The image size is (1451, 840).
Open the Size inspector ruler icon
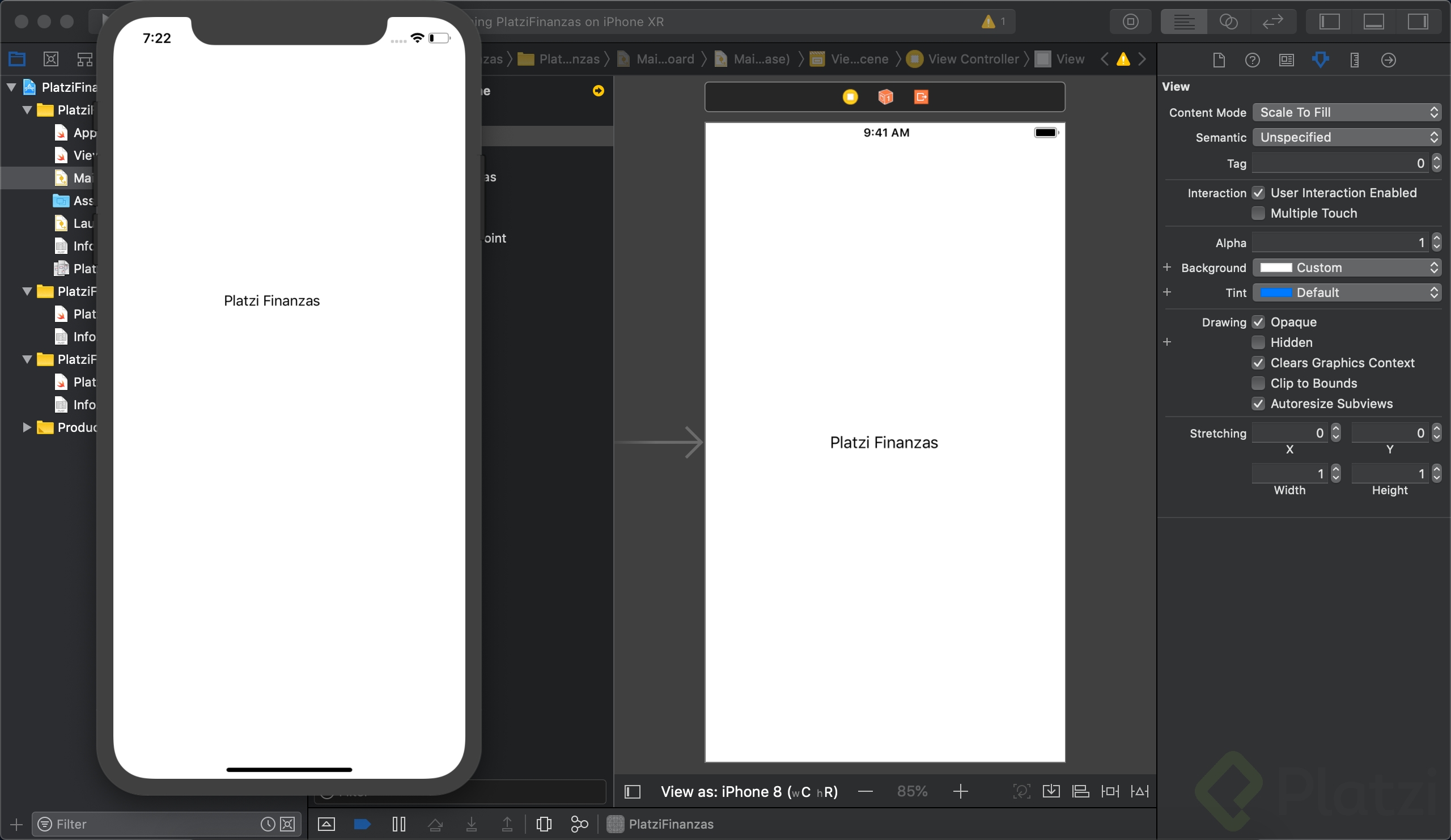pos(1354,60)
